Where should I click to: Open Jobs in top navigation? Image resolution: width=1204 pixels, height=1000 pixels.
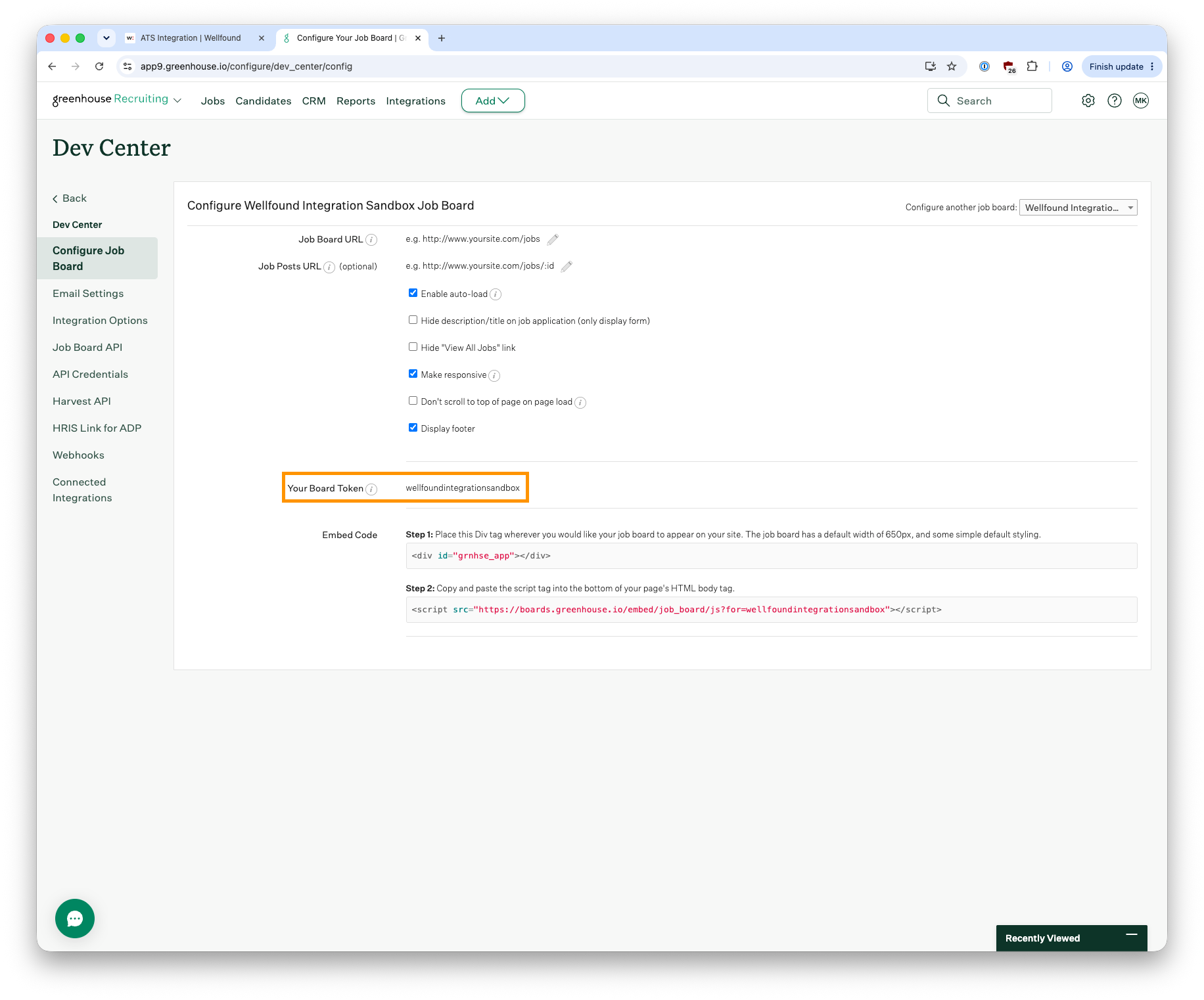[213, 101]
